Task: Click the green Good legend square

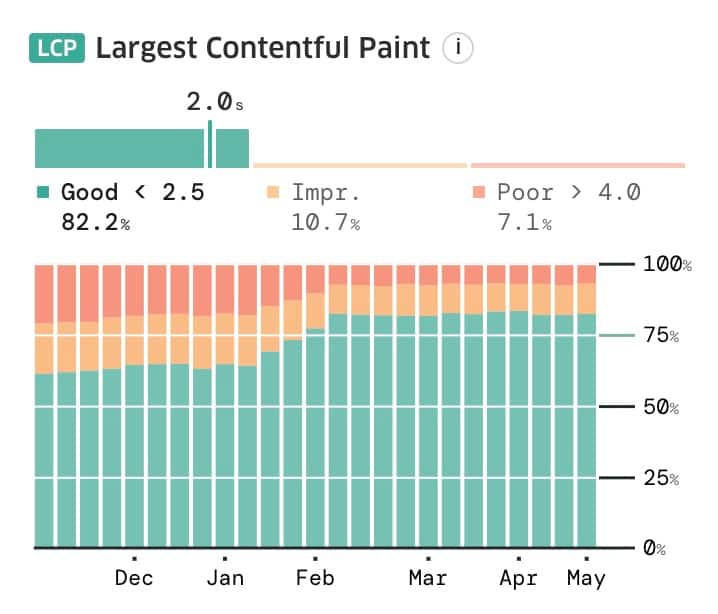Action: coord(43,192)
